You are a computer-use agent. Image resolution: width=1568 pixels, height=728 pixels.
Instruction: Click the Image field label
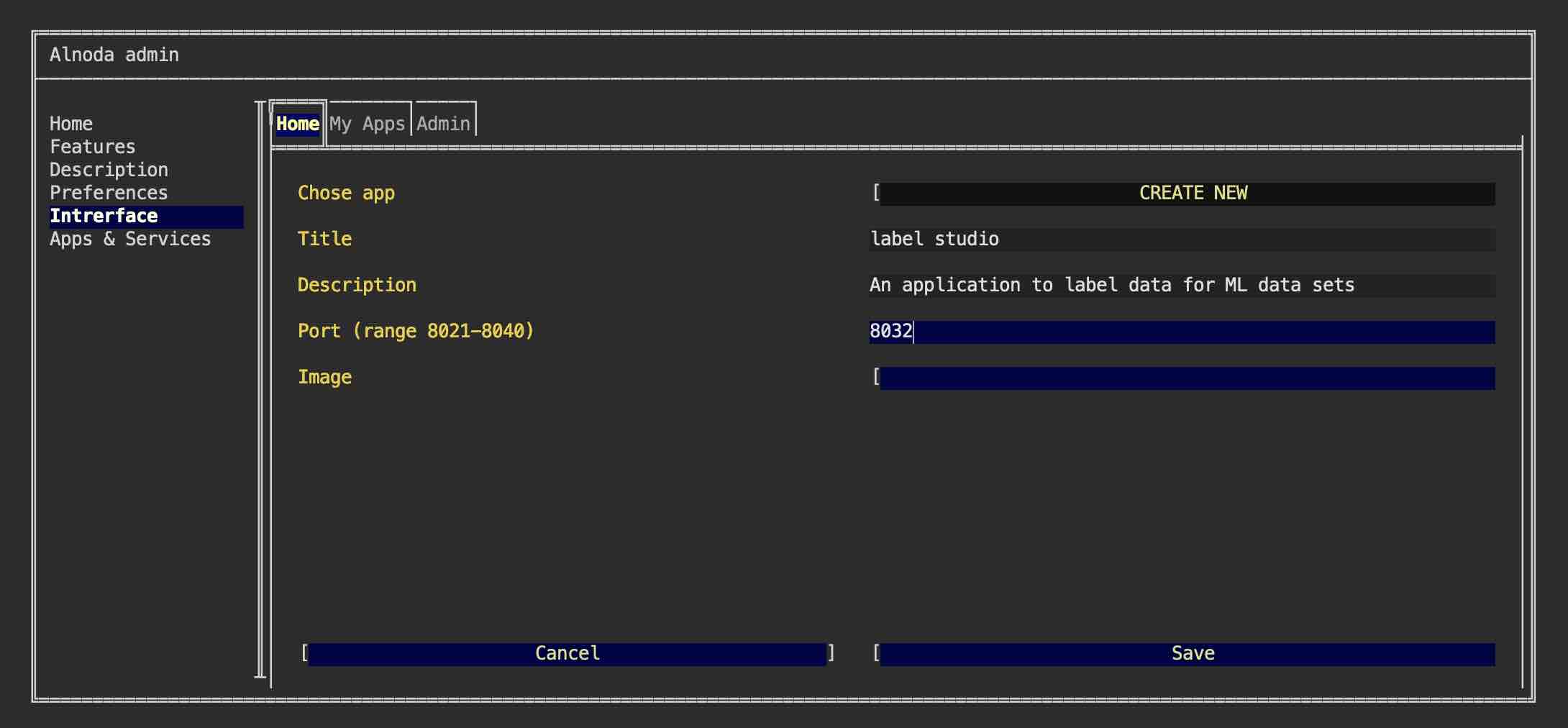(325, 378)
